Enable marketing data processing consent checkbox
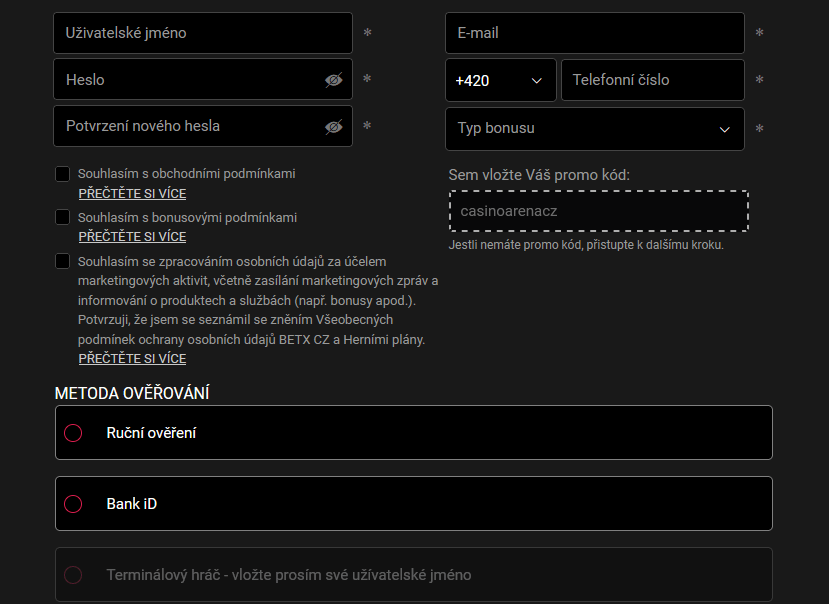This screenshot has width=829, height=604. pos(62,261)
